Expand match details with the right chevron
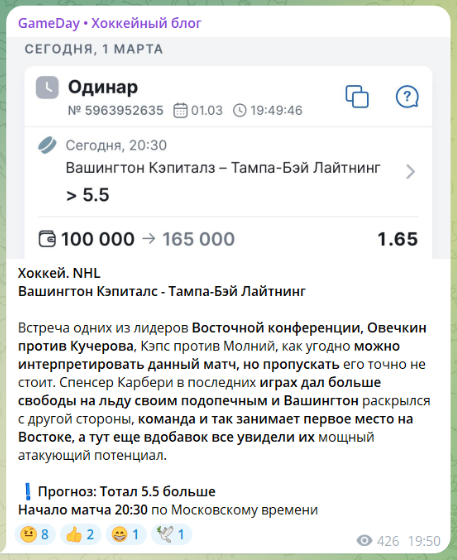457x560 pixels. [x=411, y=171]
